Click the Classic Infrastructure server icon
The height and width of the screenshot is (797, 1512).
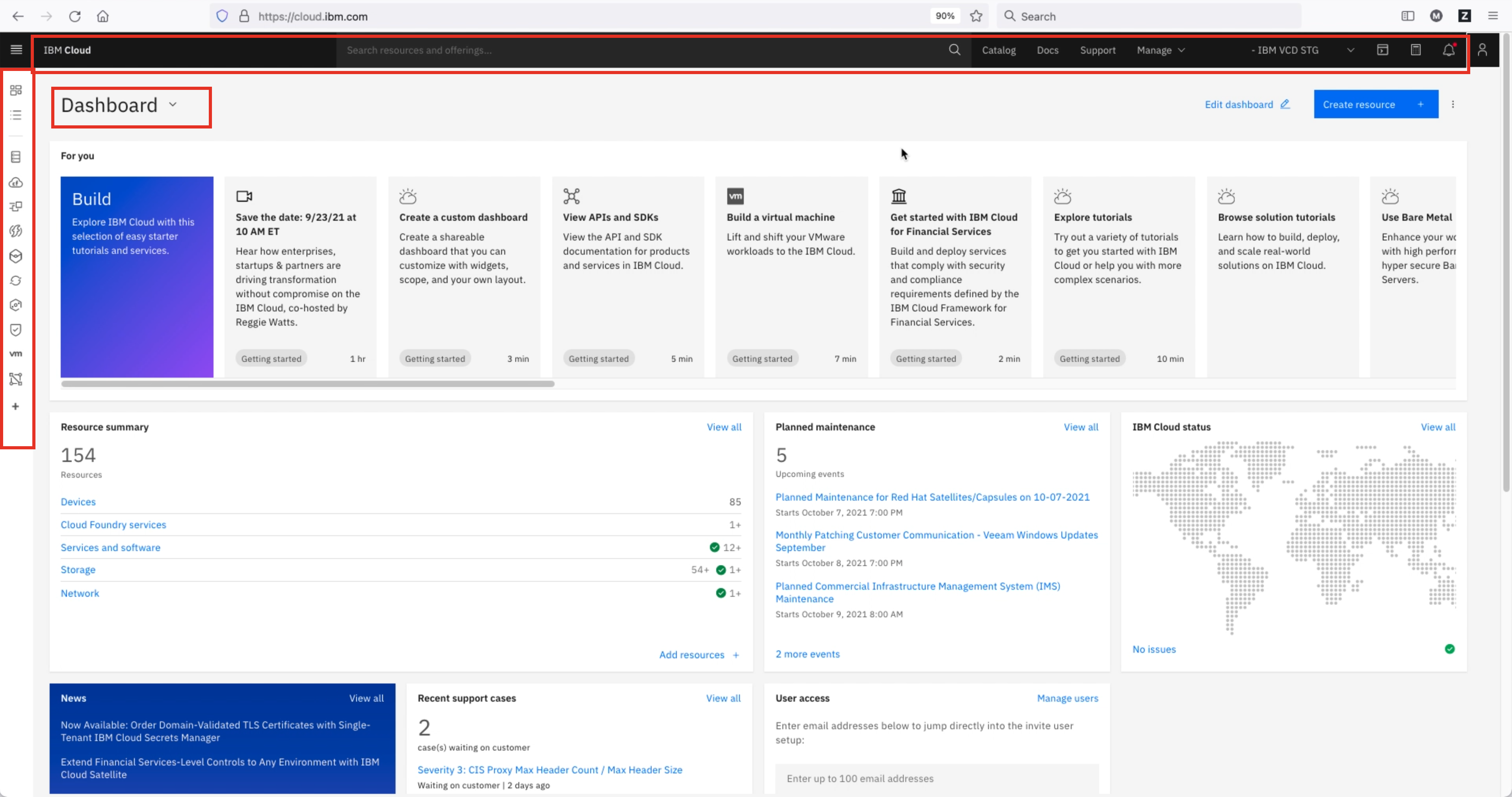(x=16, y=157)
